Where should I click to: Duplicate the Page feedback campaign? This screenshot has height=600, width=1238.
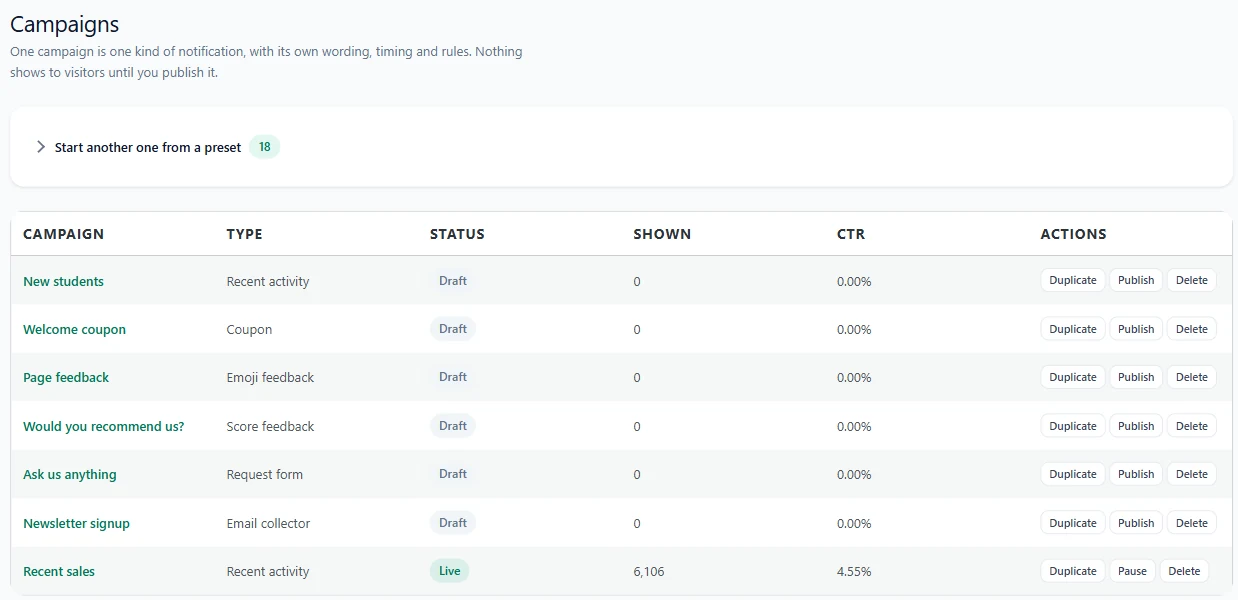[x=1073, y=377]
